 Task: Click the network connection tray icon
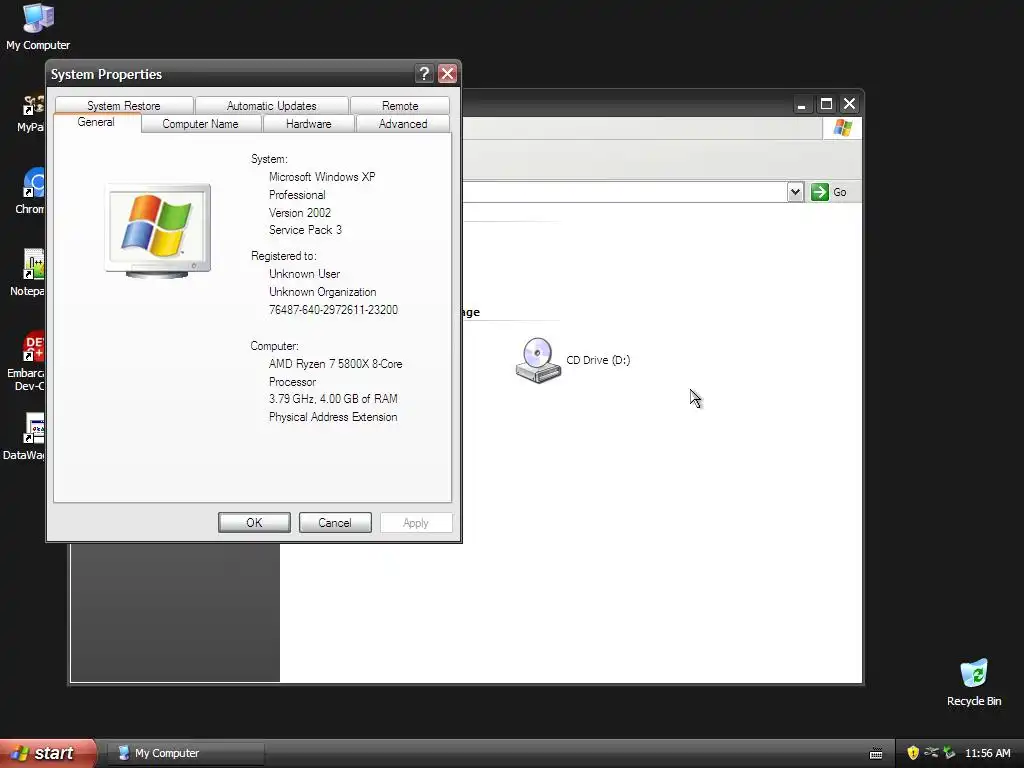coord(931,753)
